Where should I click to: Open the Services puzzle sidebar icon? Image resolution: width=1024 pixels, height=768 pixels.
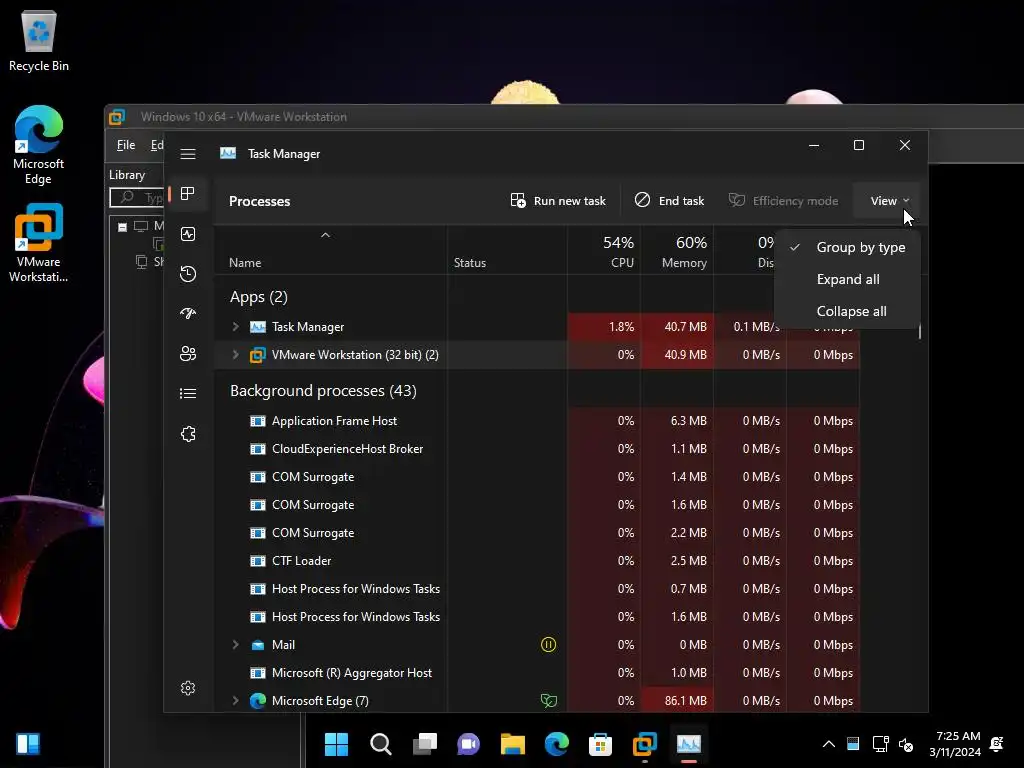(x=188, y=434)
